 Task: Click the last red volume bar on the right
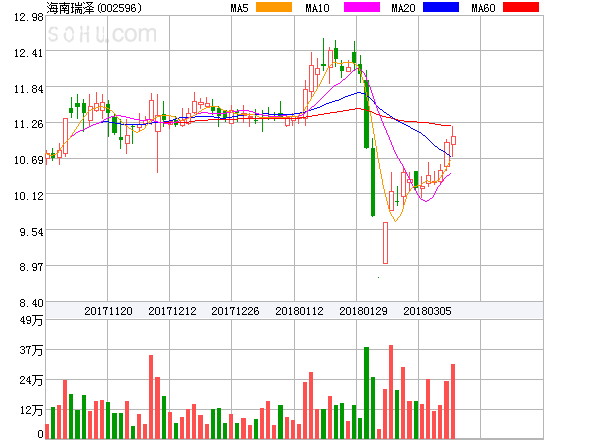tap(453, 401)
